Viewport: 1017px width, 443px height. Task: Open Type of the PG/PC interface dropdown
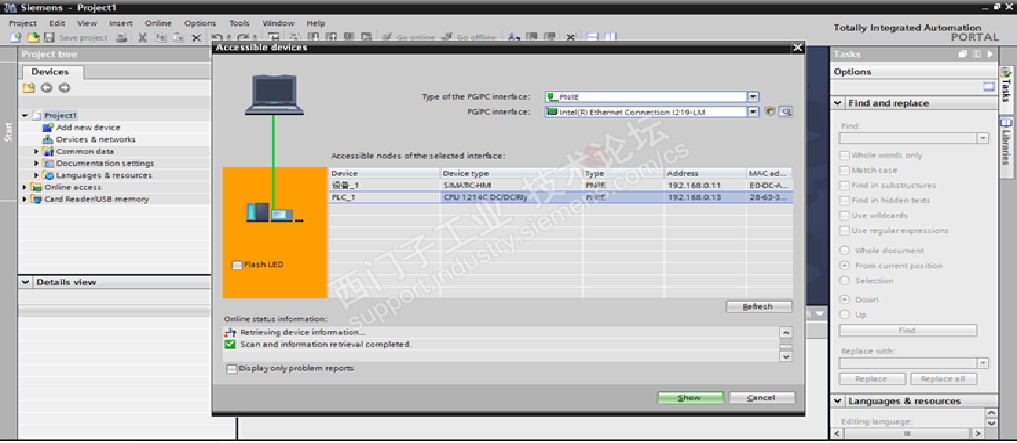[753, 97]
